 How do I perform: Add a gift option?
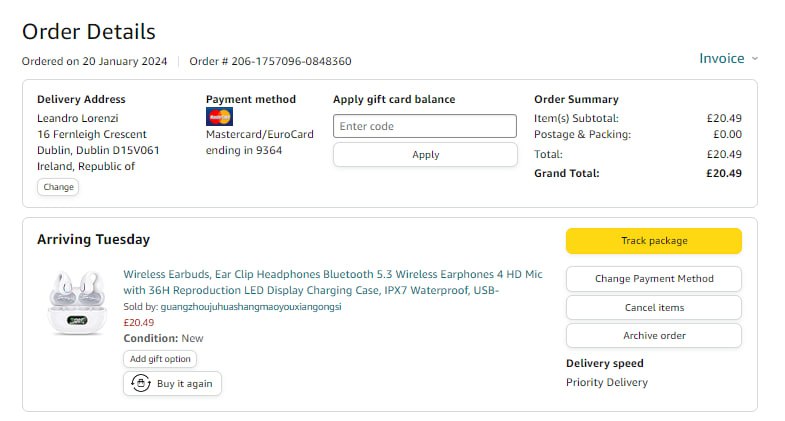click(x=160, y=359)
